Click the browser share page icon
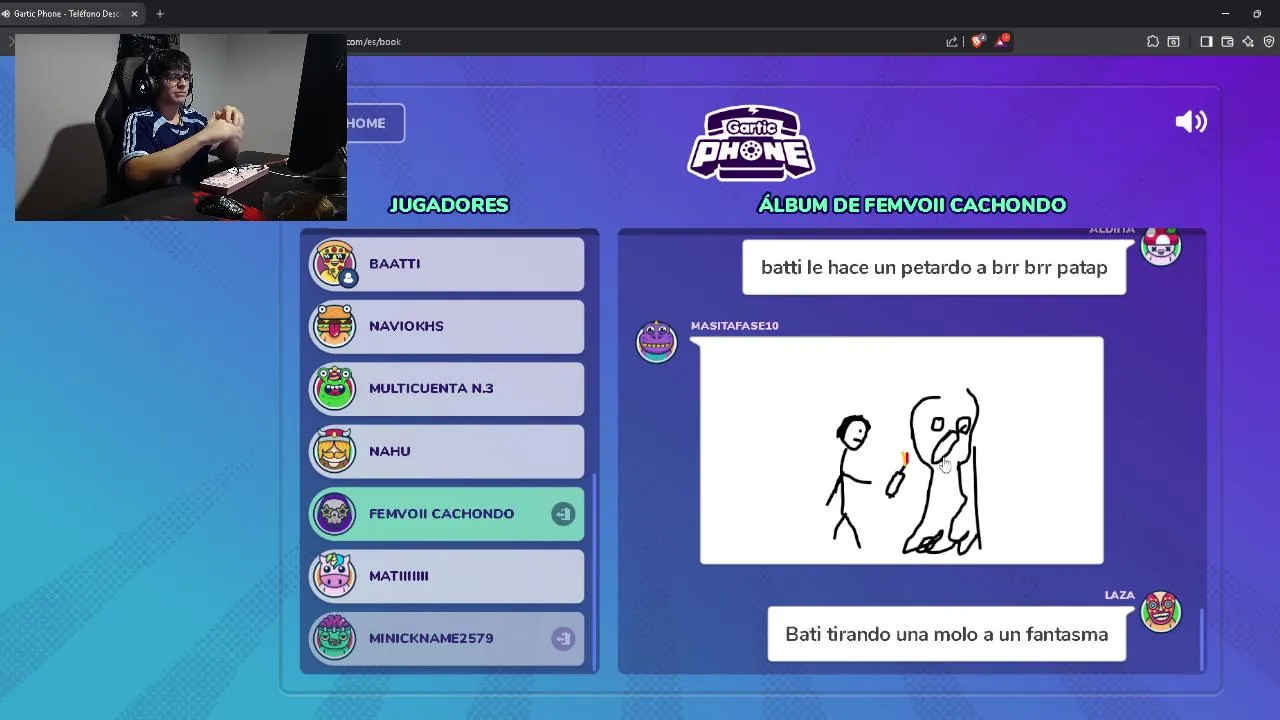1280x720 pixels. 952,41
